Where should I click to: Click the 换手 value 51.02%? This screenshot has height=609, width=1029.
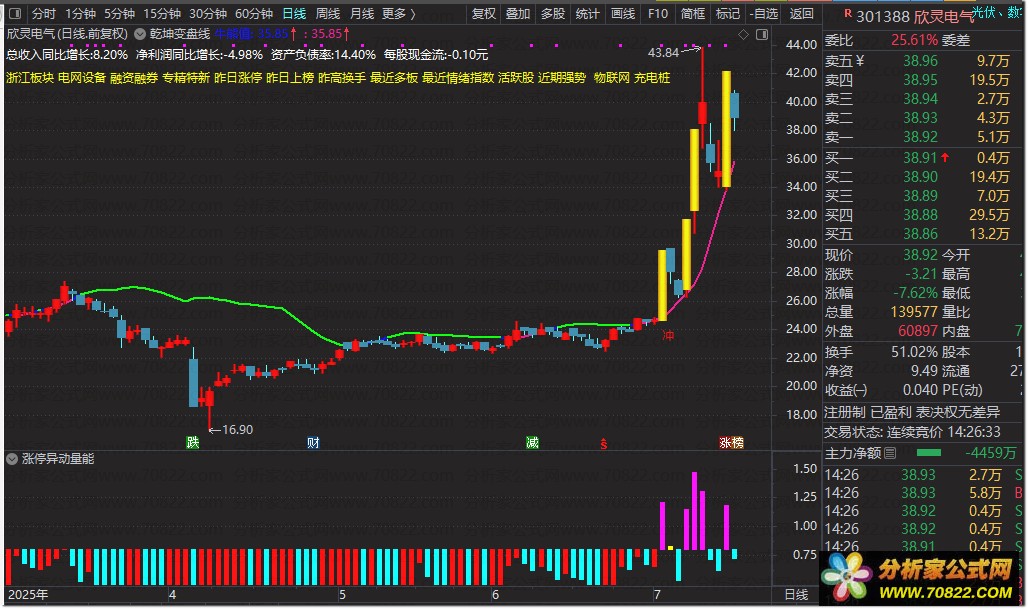(914, 352)
